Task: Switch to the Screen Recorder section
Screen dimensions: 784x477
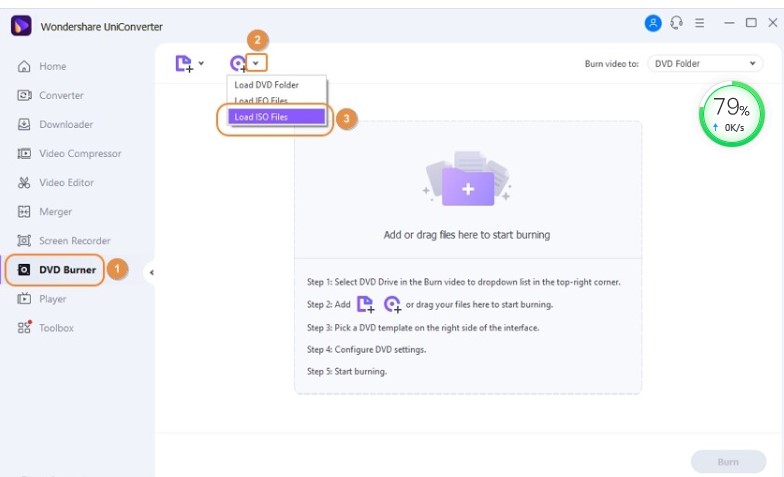Action: tap(74, 241)
